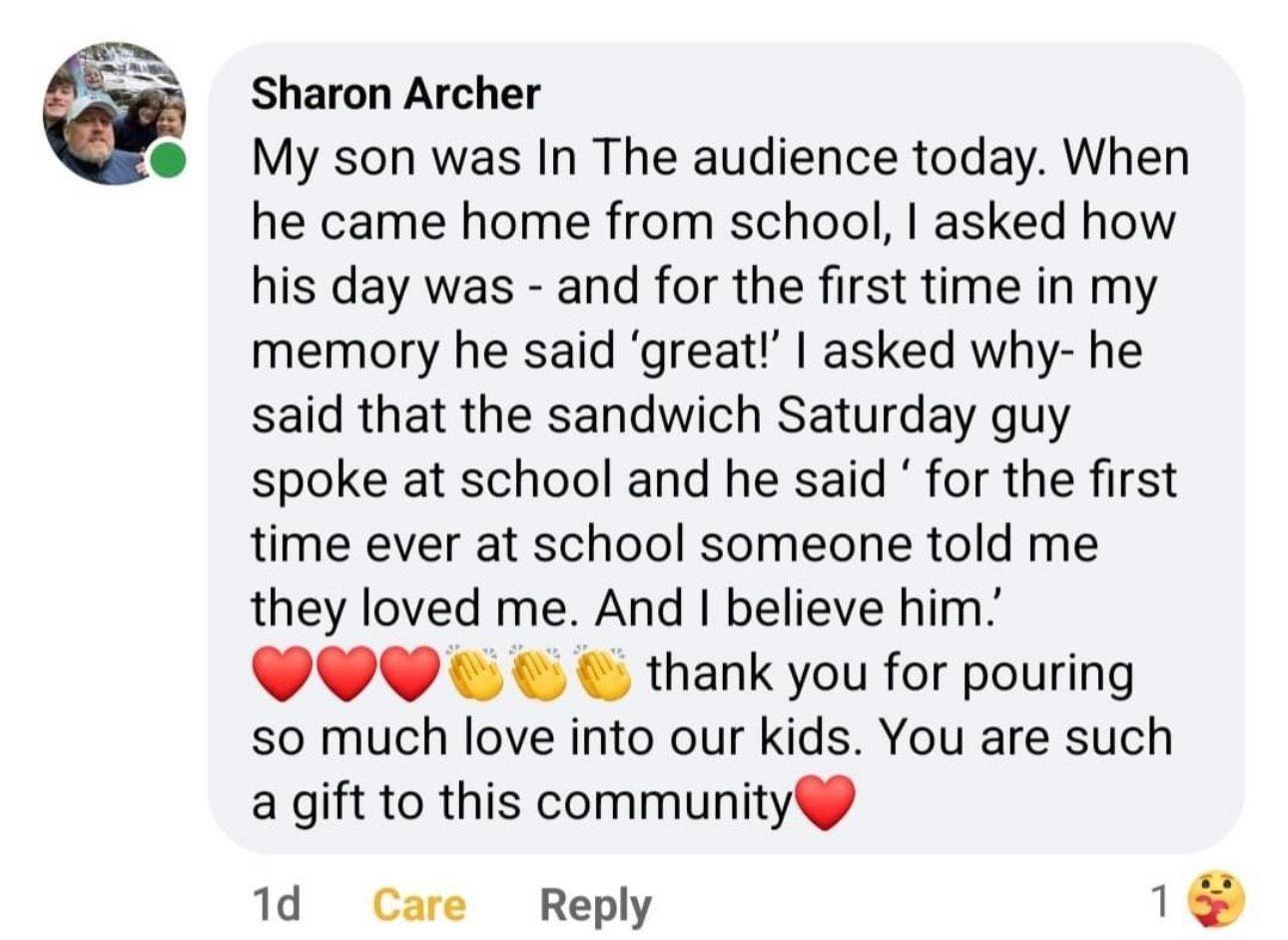Click the last clapping hands emoji
This screenshot has height=940, width=1288.
(x=605, y=673)
